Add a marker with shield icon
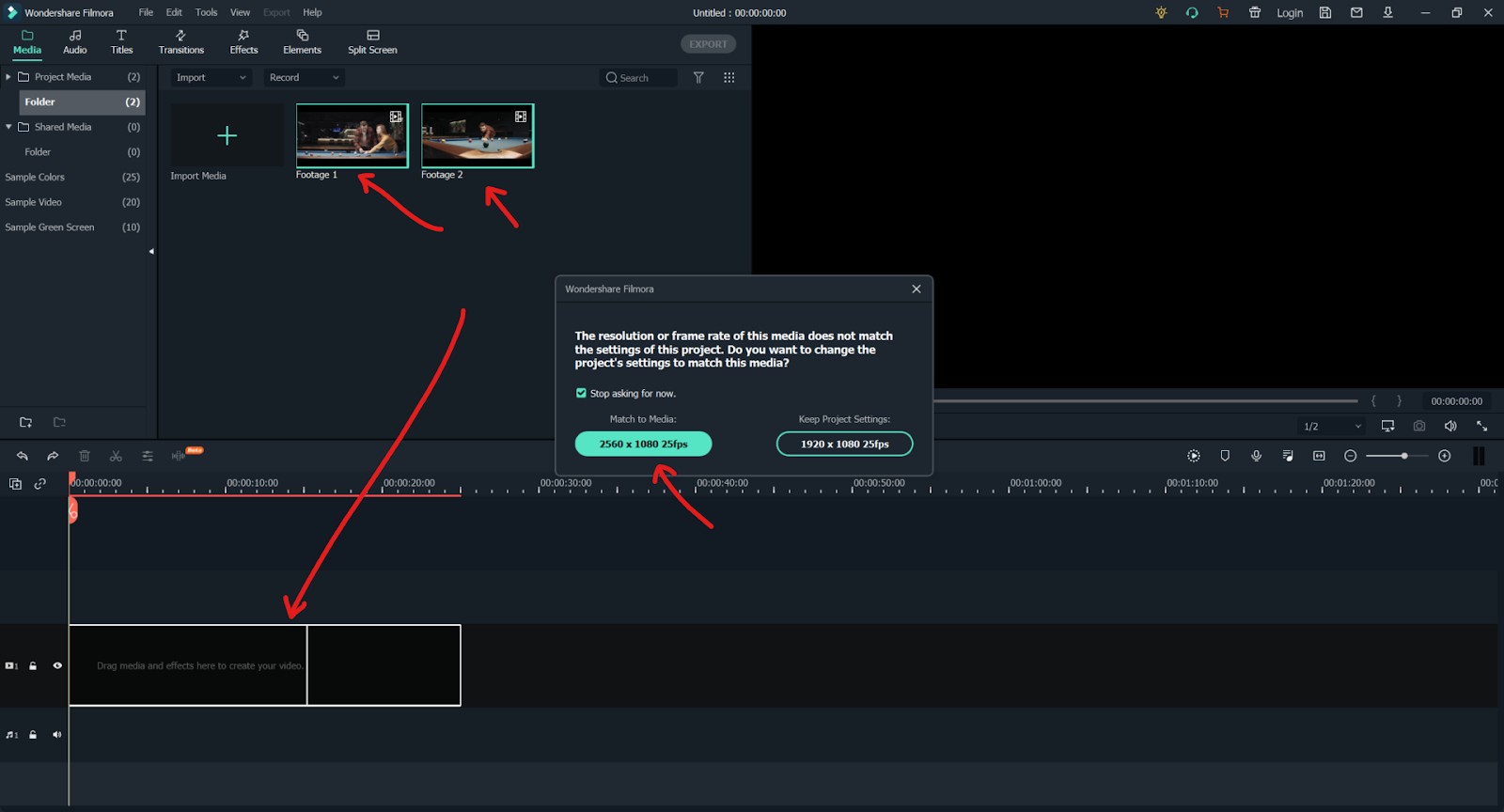This screenshot has width=1504, height=812. tap(1225, 456)
